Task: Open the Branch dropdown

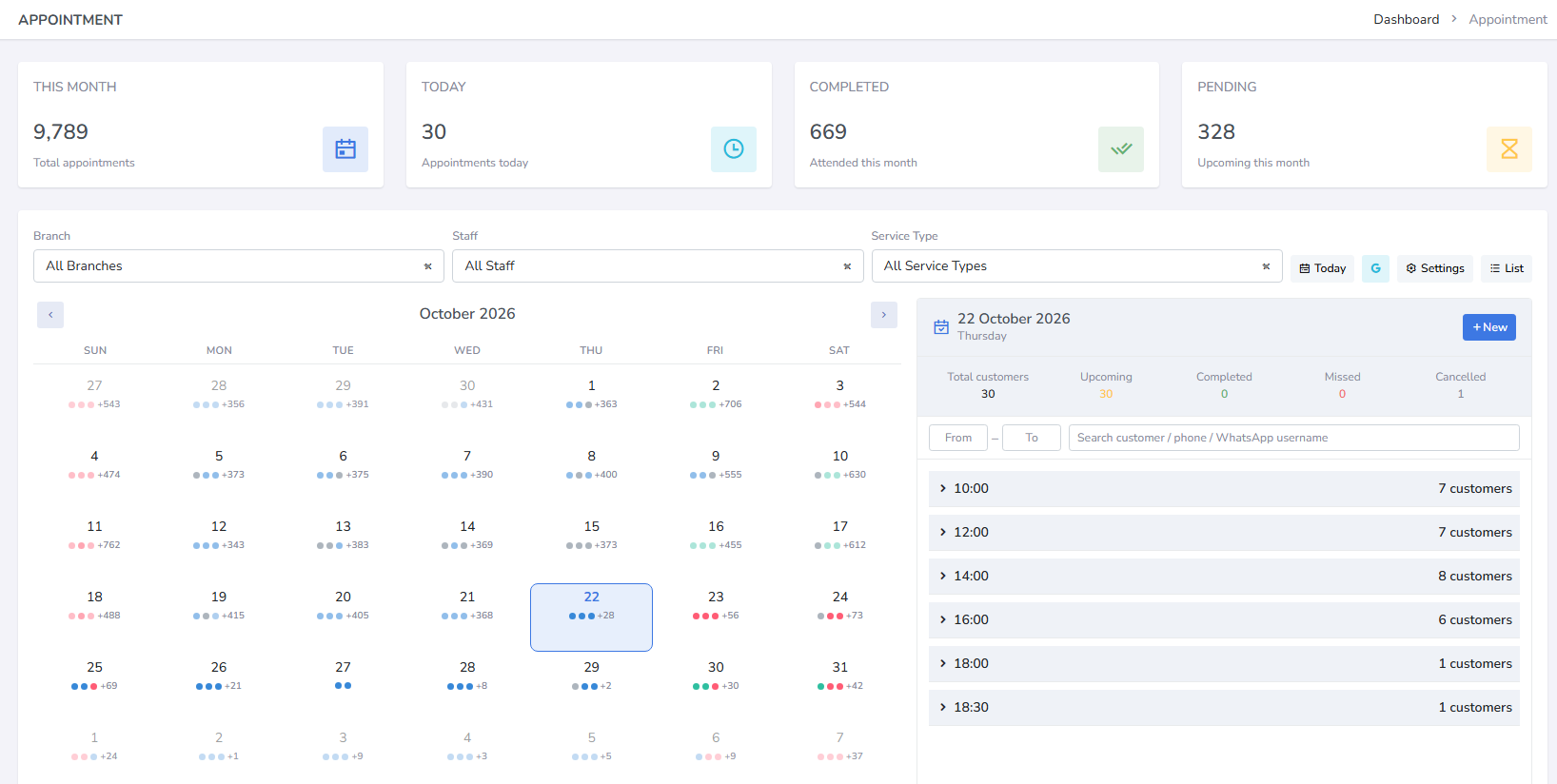Action: [x=239, y=266]
